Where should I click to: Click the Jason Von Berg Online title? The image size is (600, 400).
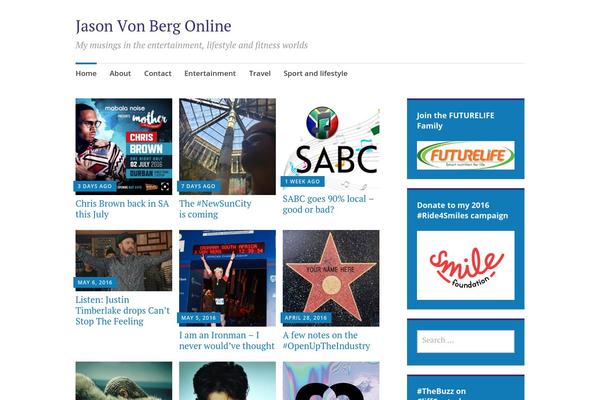(153, 26)
